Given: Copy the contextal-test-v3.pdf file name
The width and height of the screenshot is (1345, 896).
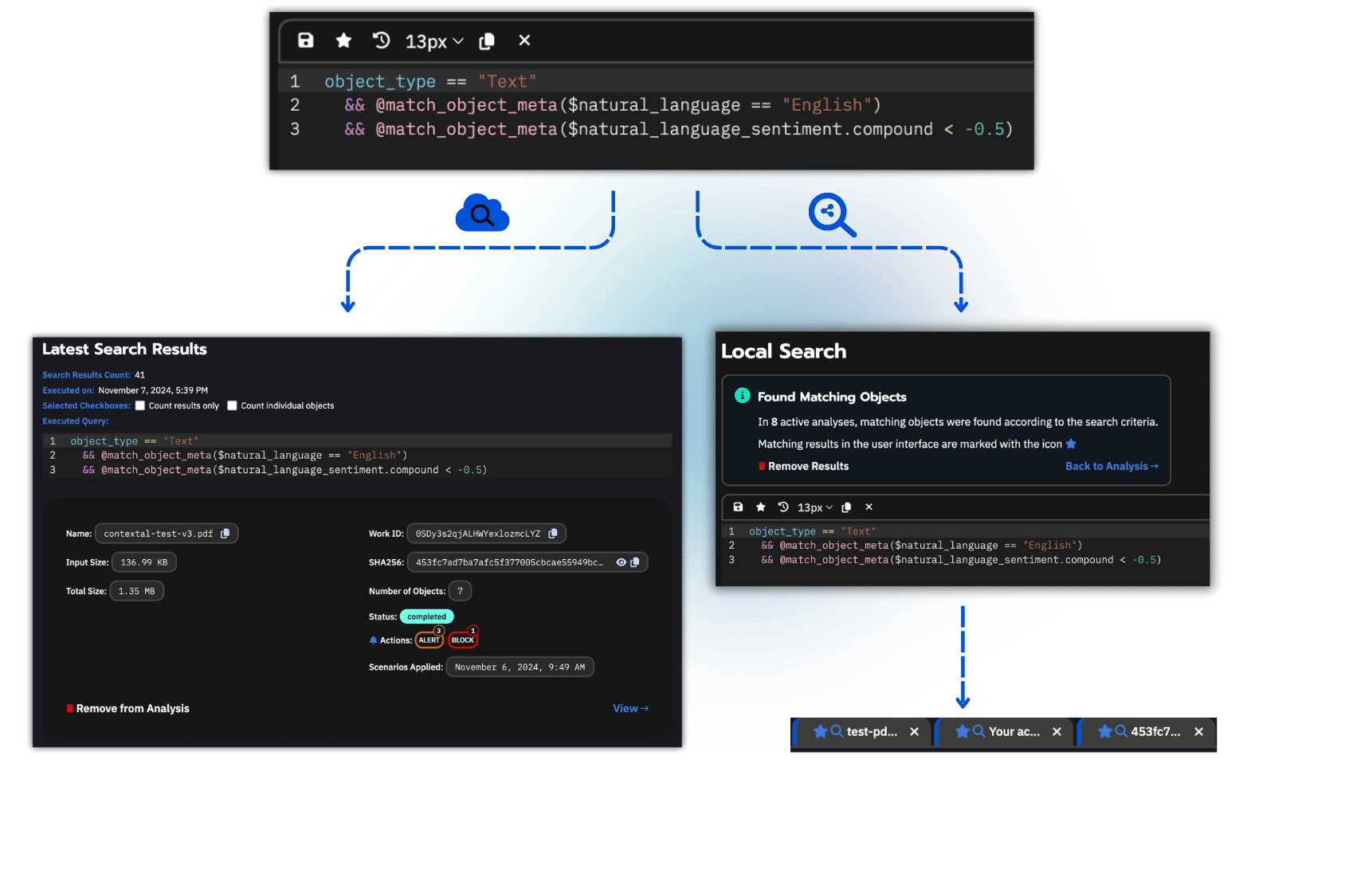Looking at the screenshot, I should [226, 533].
